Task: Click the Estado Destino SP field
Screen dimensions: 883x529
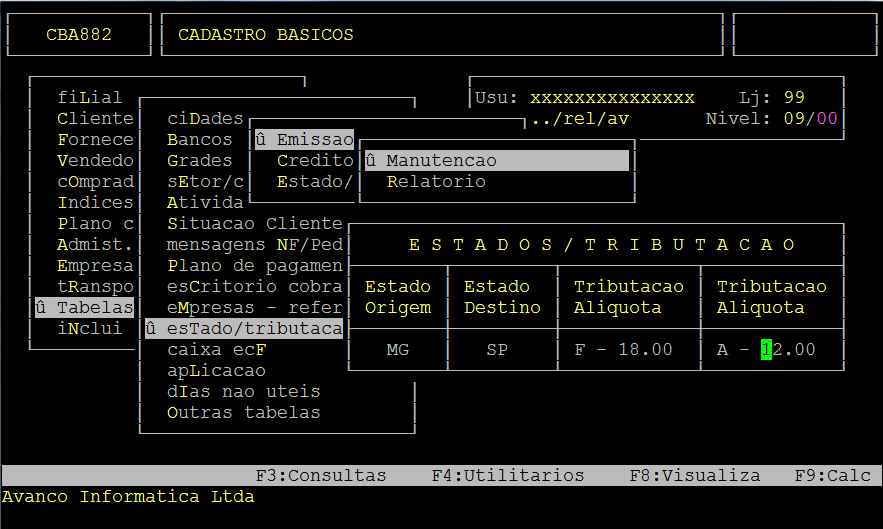Action: (496, 350)
